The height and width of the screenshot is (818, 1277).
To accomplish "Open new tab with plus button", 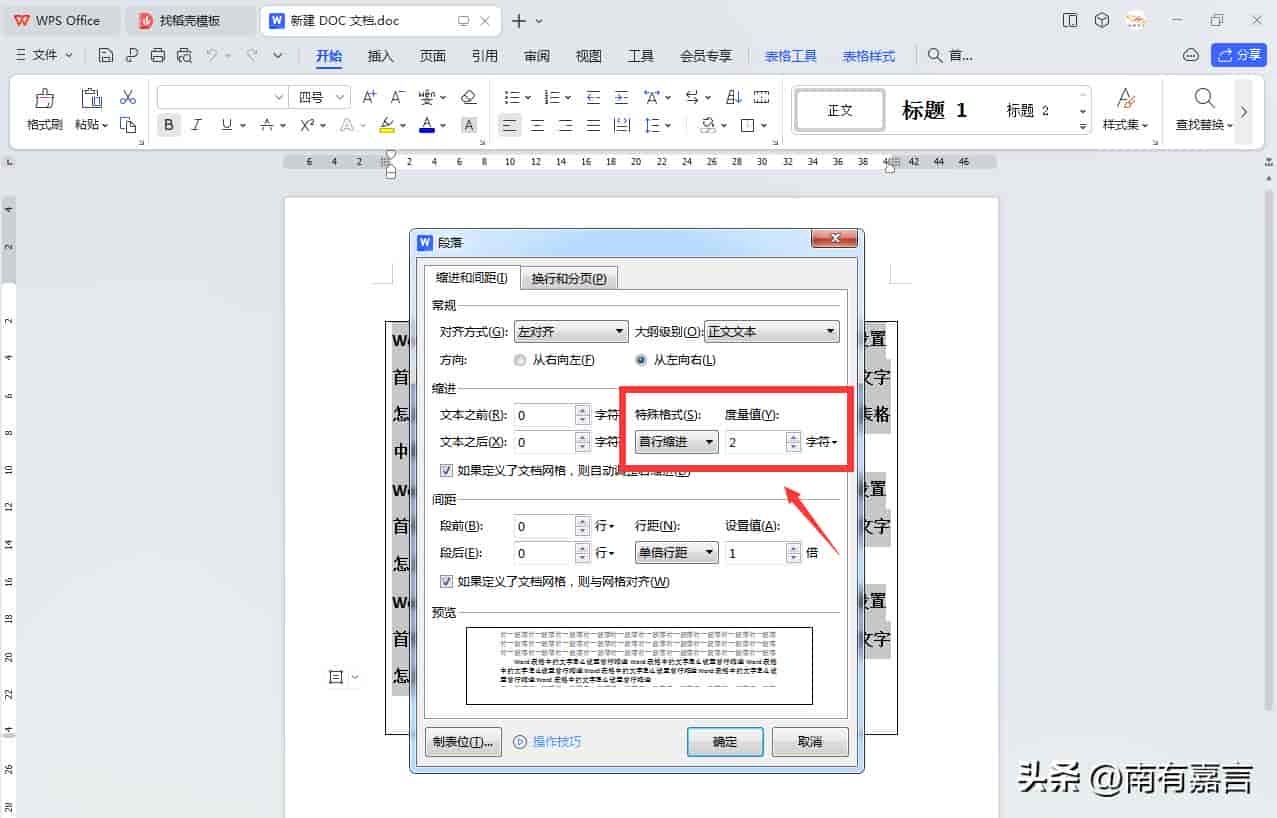I will coord(518,21).
